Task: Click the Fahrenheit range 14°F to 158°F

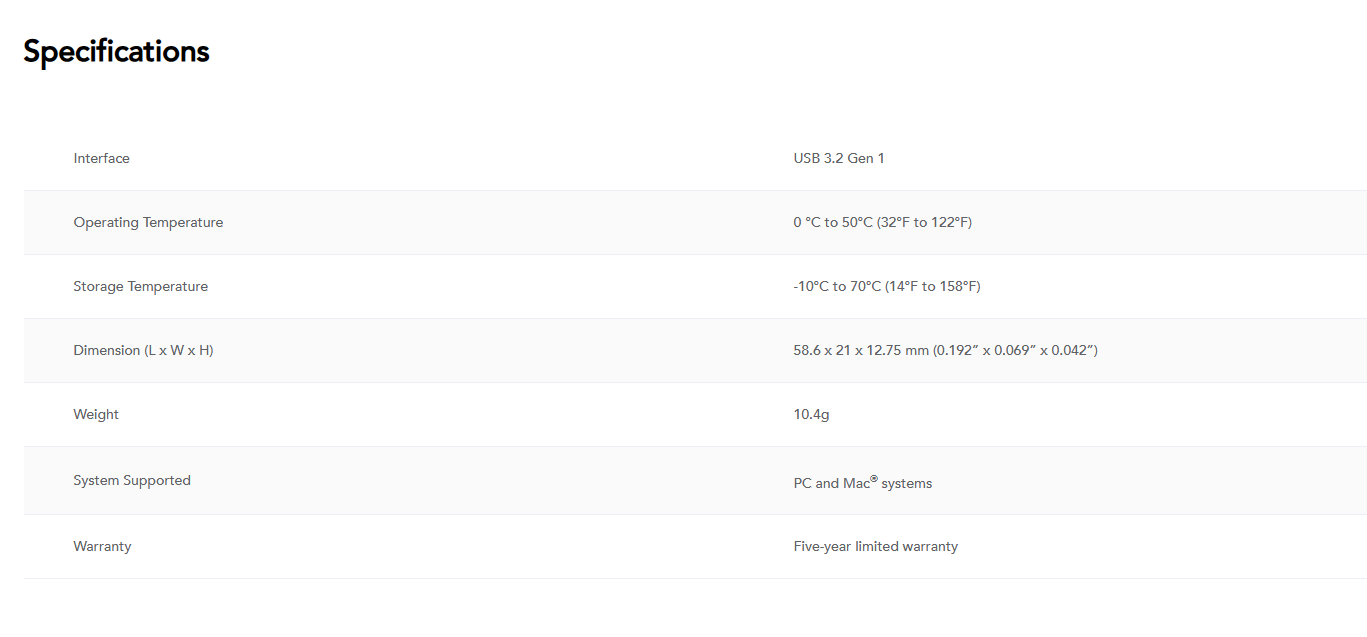Action: (933, 286)
